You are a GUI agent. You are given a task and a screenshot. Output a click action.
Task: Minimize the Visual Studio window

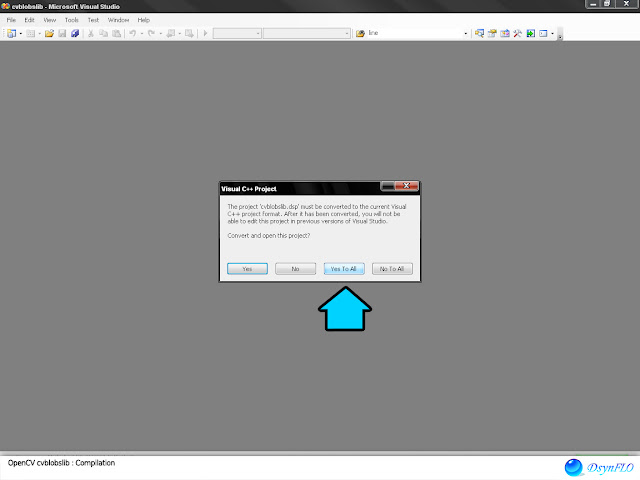pyautogui.click(x=593, y=4)
